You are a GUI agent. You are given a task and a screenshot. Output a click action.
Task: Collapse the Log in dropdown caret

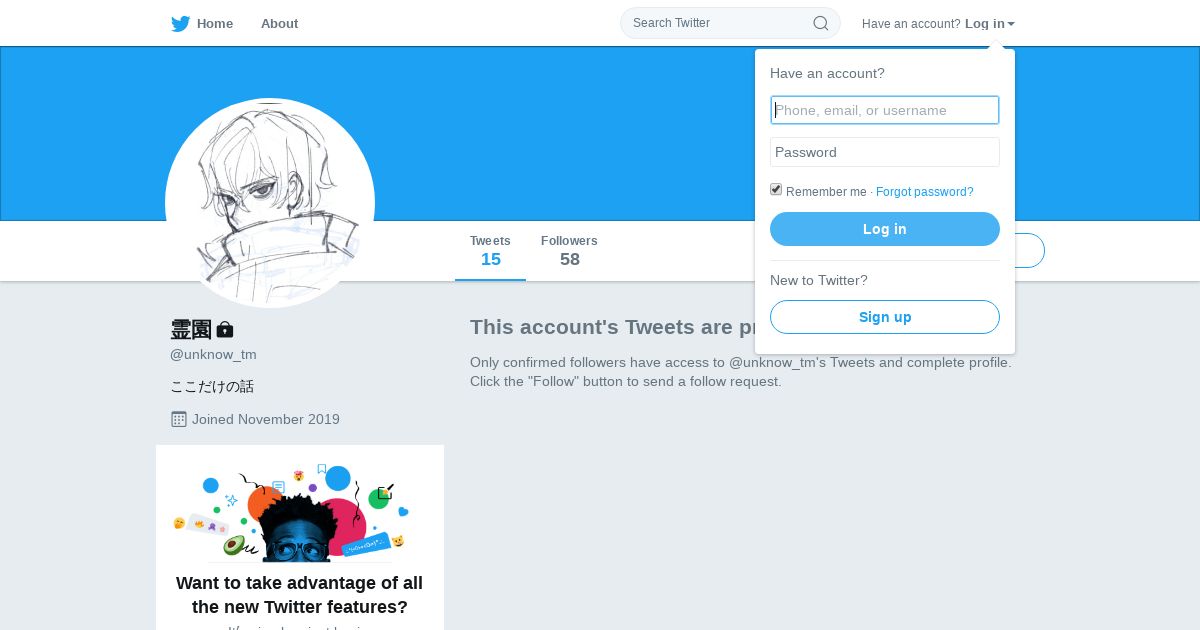[1011, 24]
